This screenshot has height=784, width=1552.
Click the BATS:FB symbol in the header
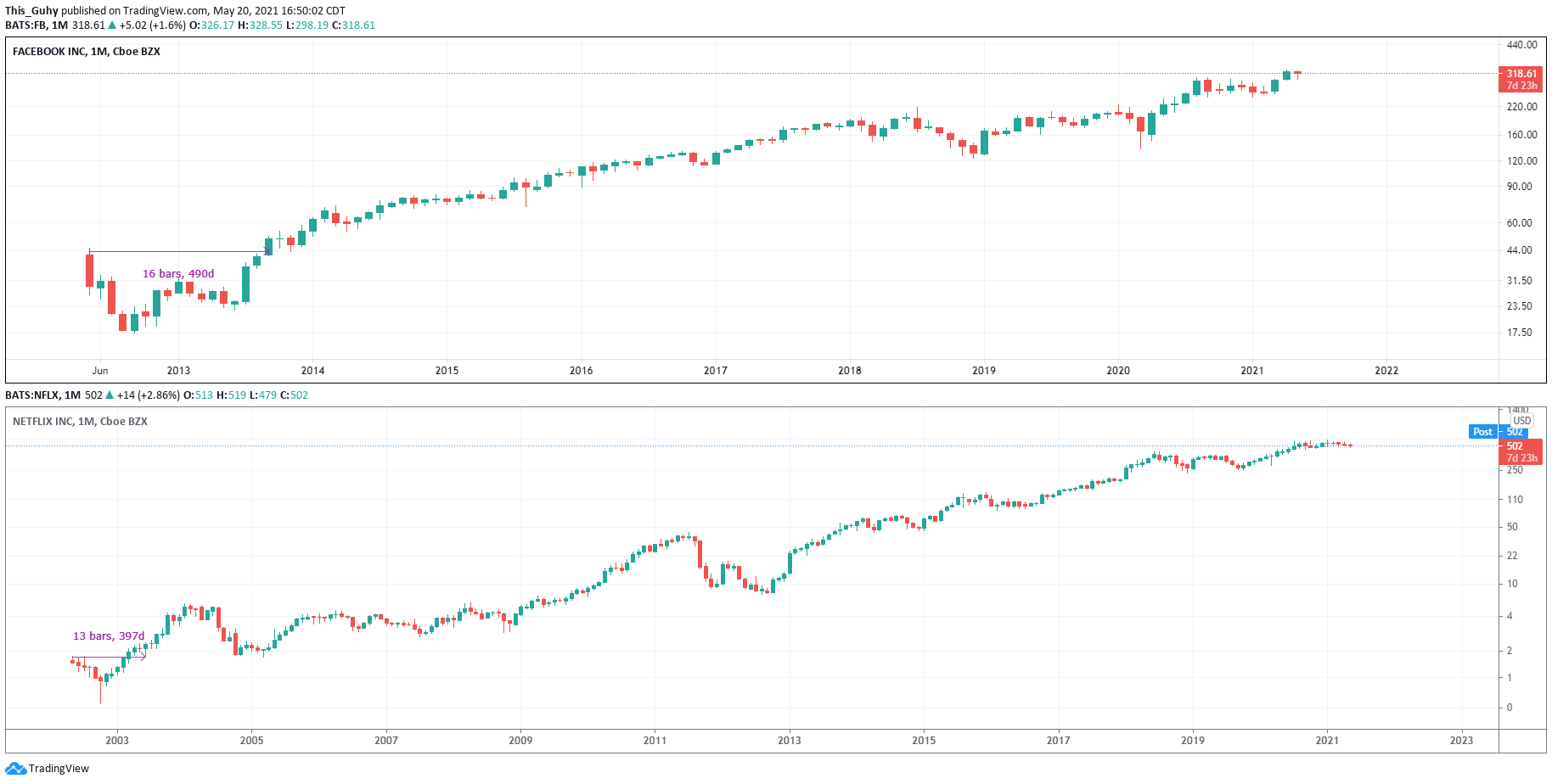(x=25, y=25)
